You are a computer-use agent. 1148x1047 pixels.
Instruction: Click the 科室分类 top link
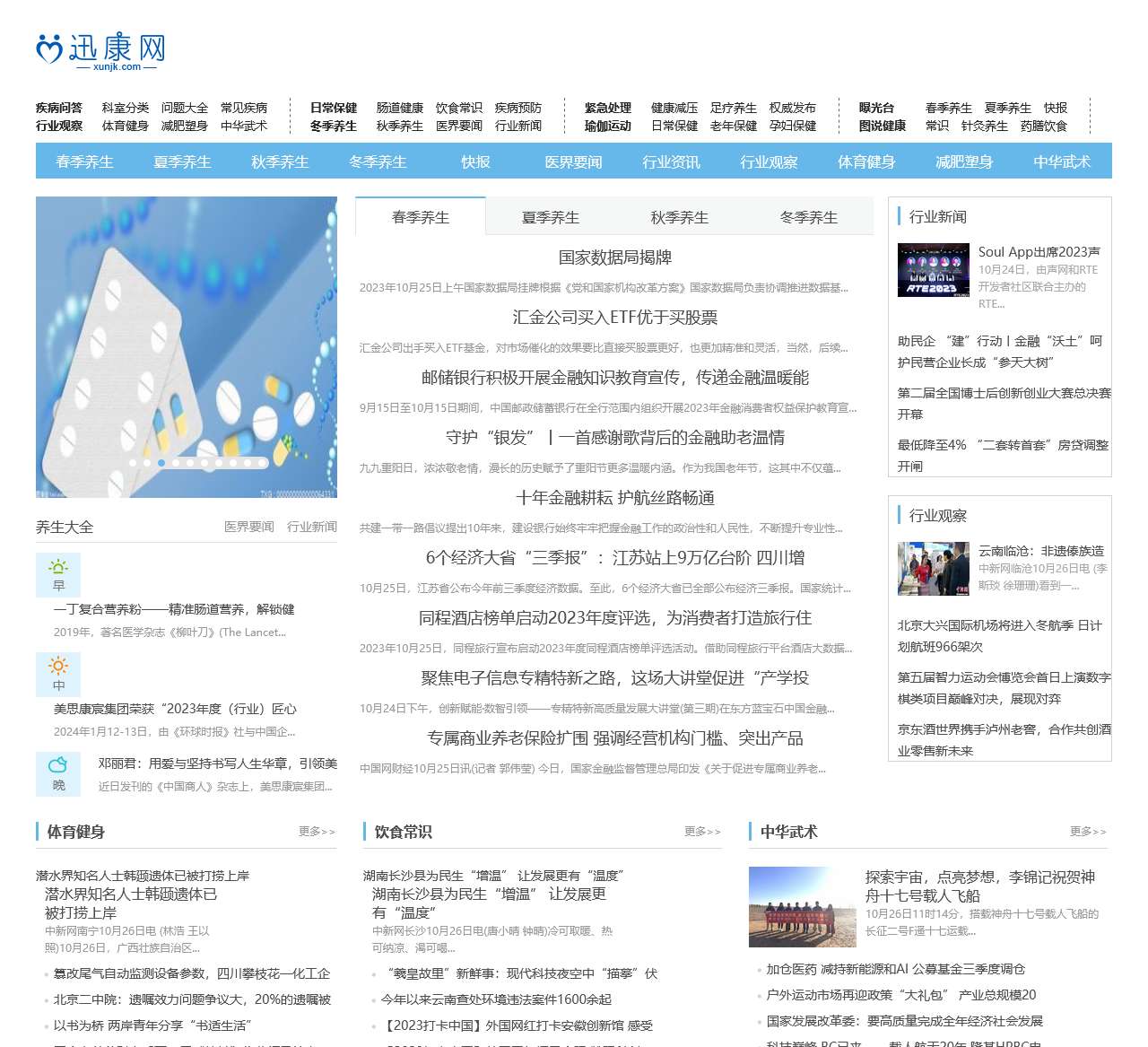coord(126,108)
